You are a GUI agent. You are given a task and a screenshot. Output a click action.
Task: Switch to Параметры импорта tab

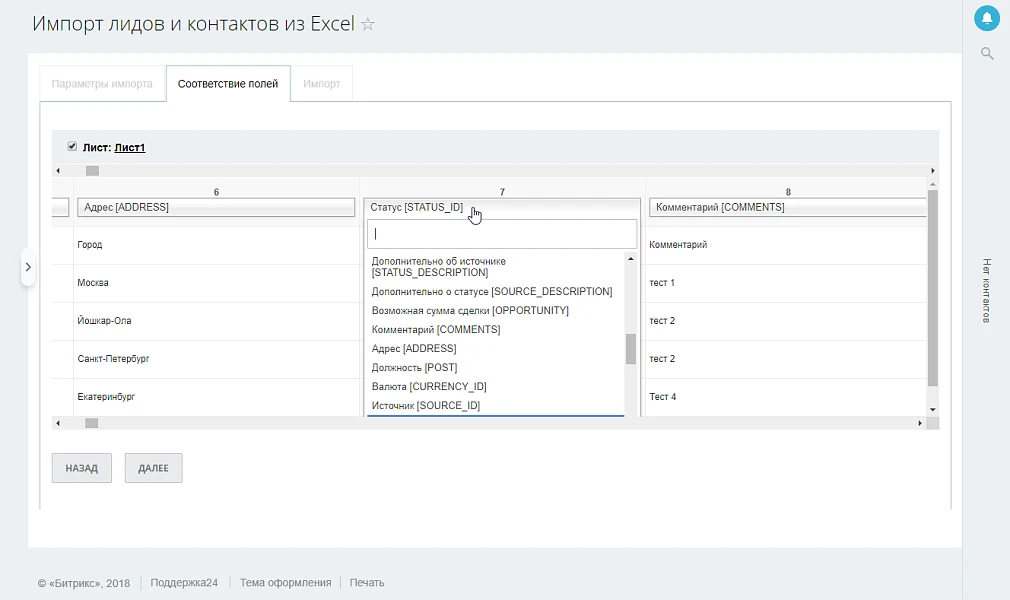click(x=102, y=84)
